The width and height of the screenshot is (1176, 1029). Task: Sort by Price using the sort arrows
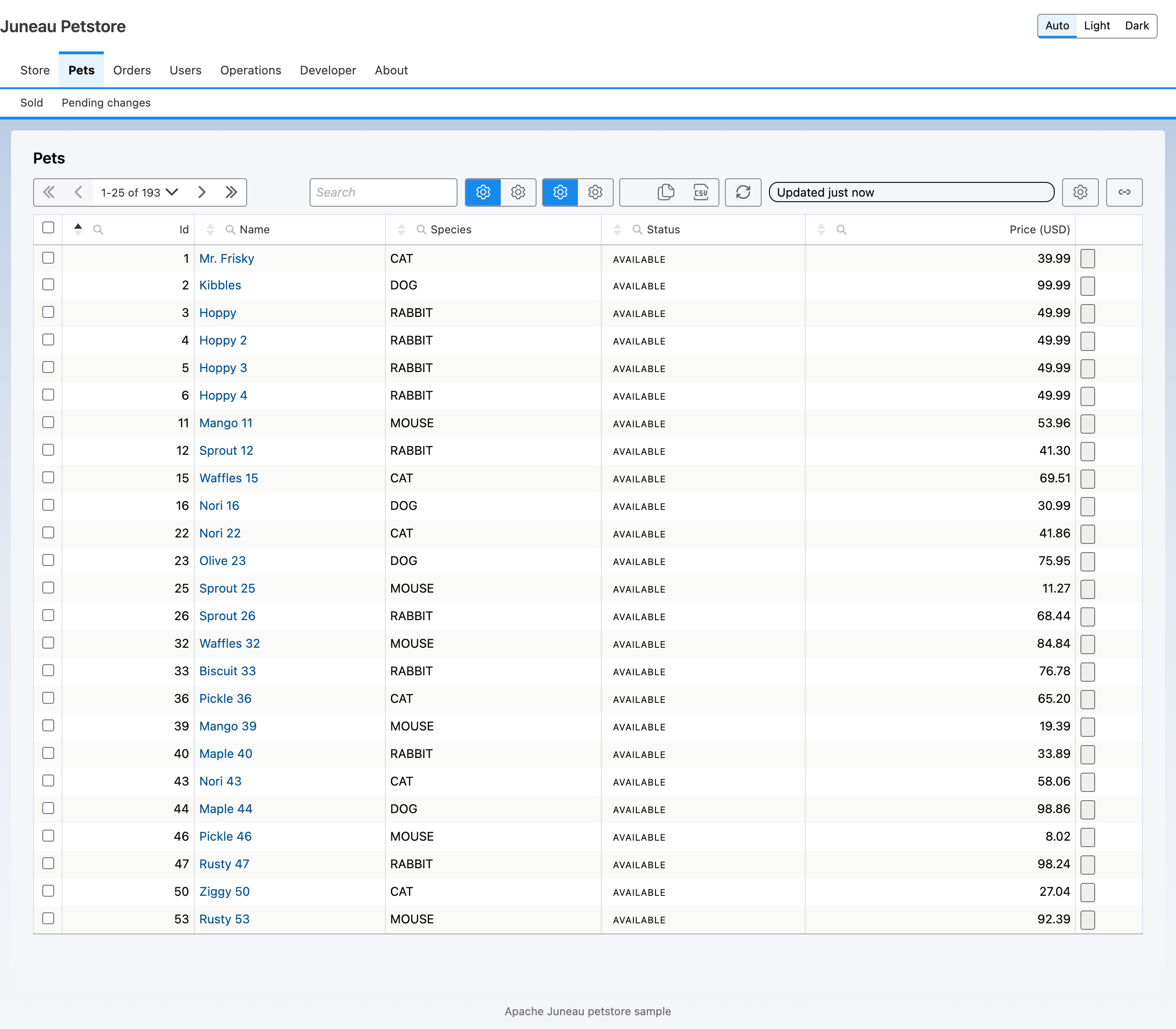pyautogui.click(x=821, y=229)
